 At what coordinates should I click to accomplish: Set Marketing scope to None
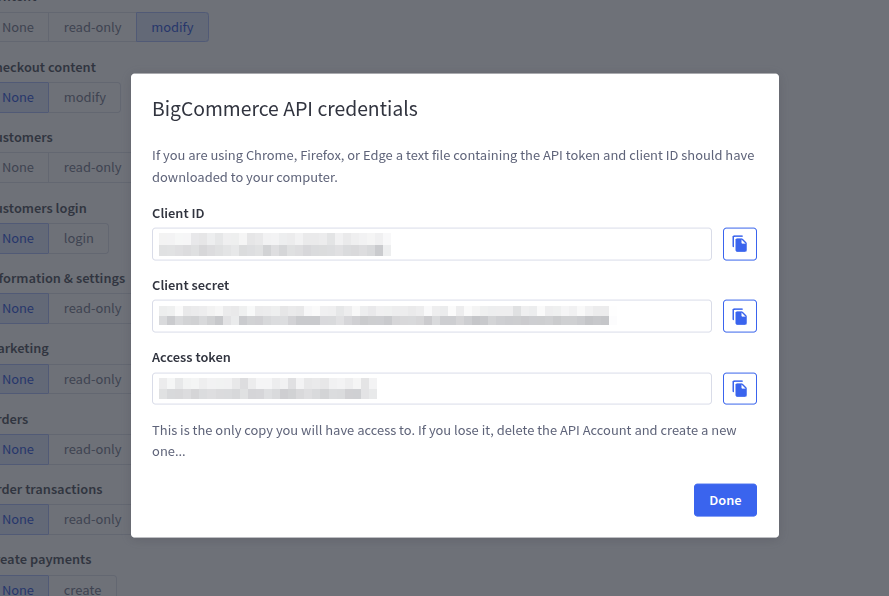(x=18, y=379)
